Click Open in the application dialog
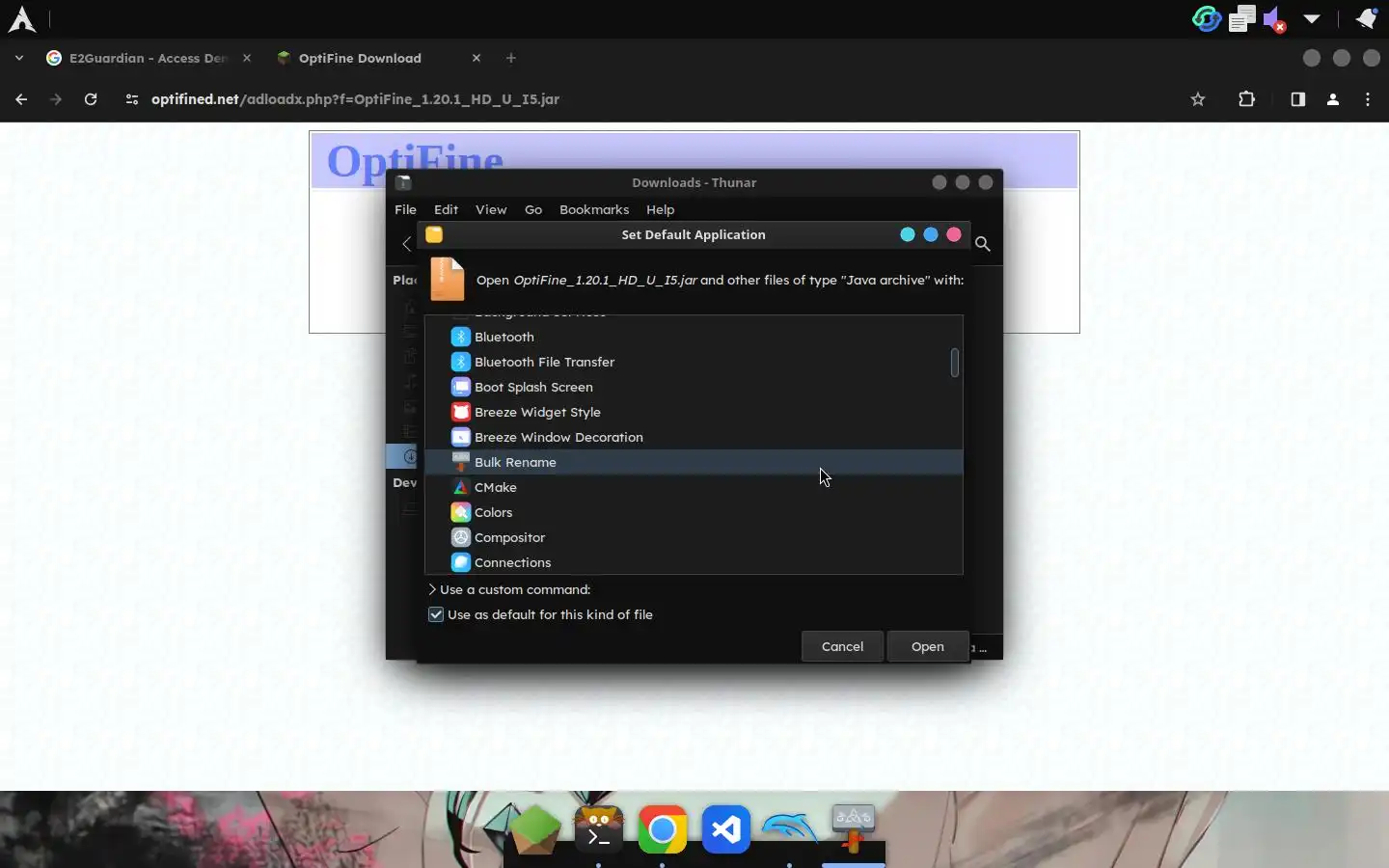The image size is (1389, 868). point(927,646)
